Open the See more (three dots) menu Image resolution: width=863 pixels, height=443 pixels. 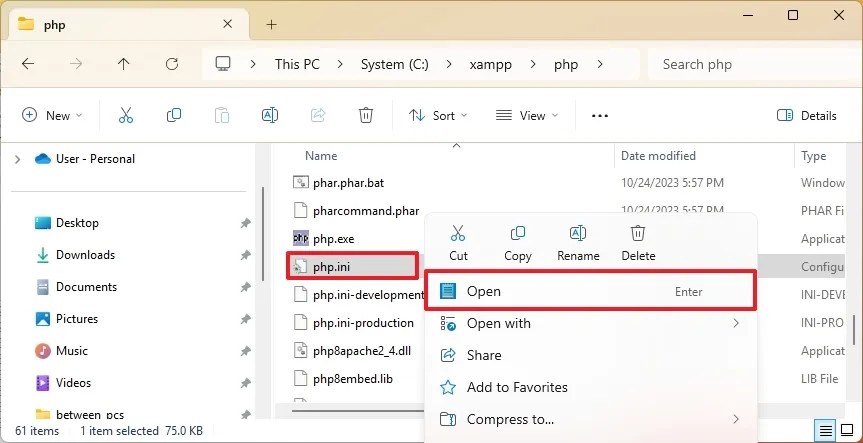[599, 116]
